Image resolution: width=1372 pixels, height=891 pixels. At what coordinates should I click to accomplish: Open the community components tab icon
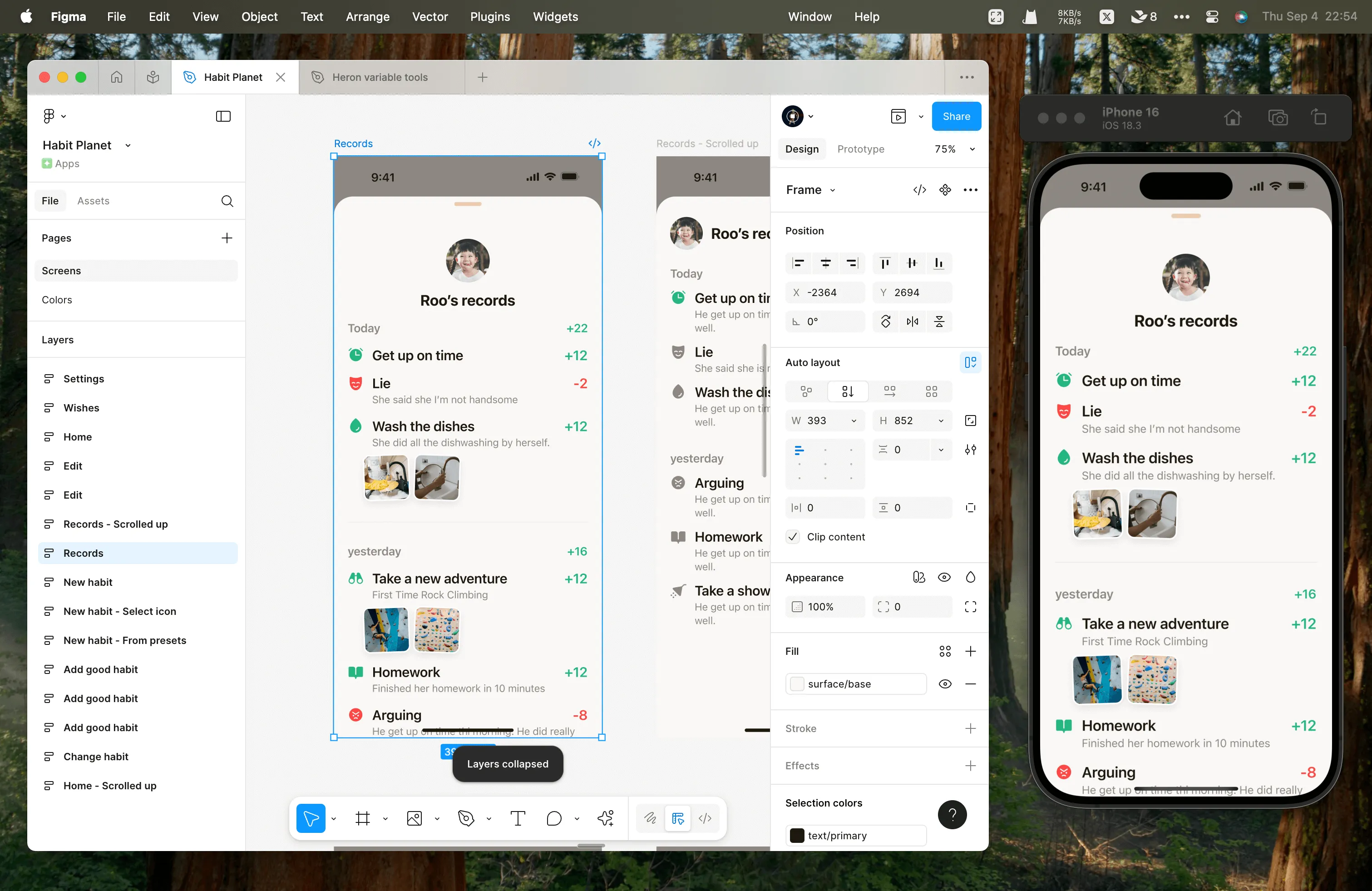pyautogui.click(x=153, y=77)
